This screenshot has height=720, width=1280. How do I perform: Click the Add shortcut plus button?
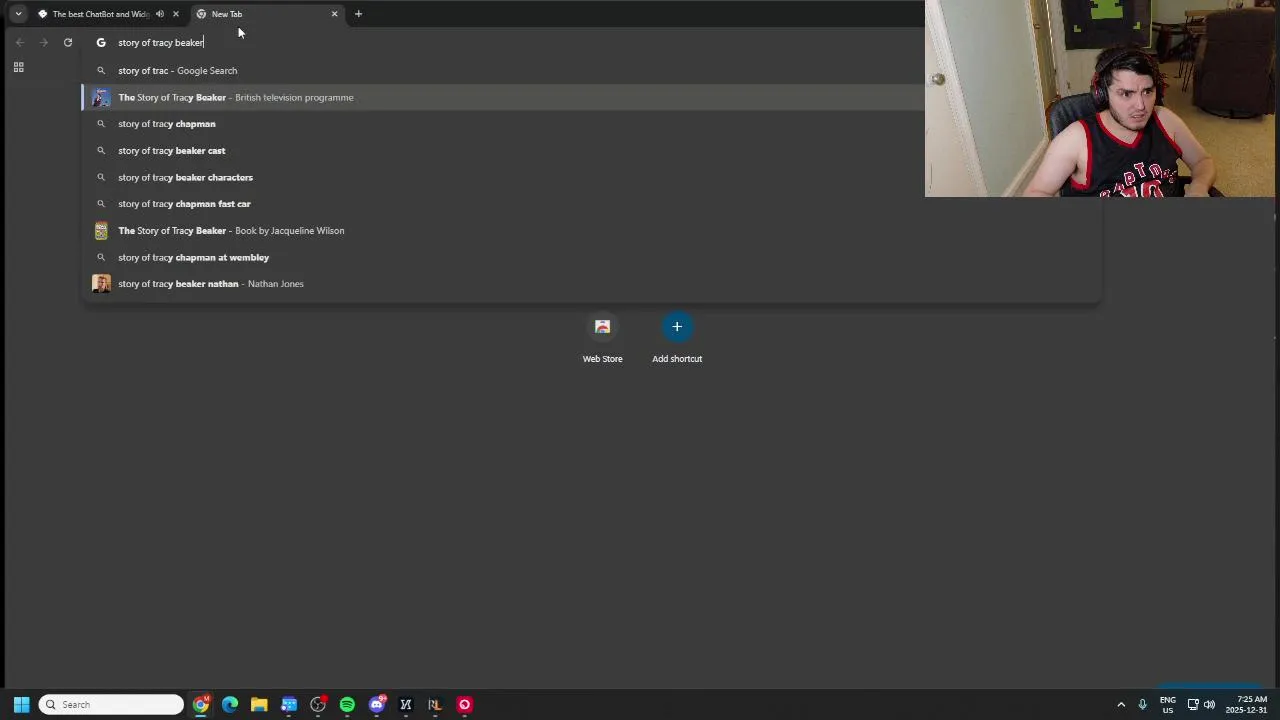coord(677,327)
